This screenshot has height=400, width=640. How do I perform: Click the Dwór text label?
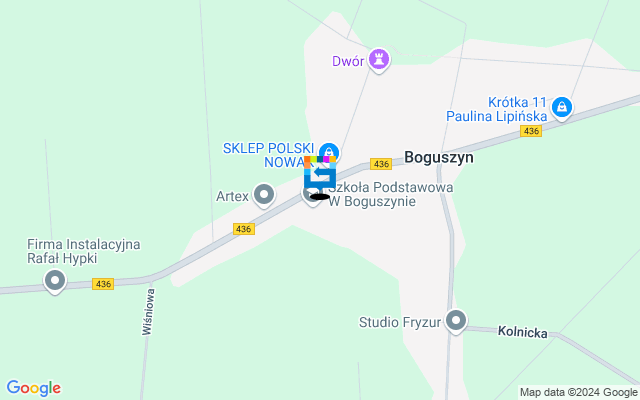pyautogui.click(x=348, y=61)
